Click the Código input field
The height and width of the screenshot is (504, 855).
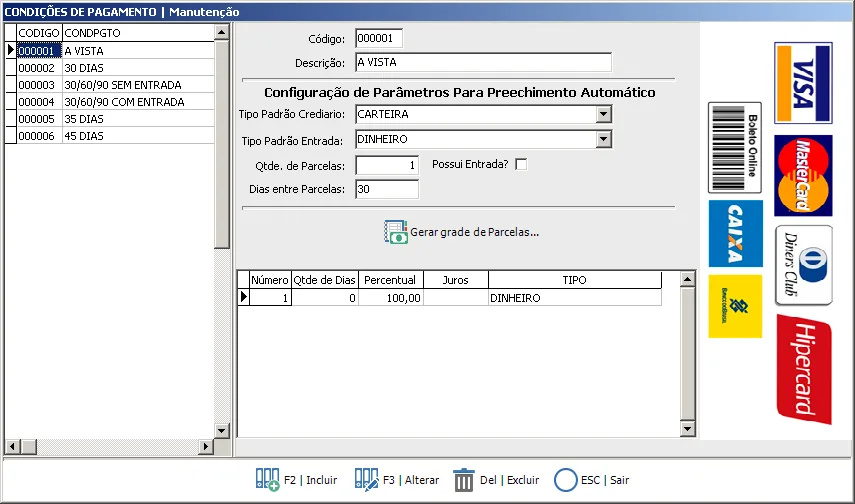tap(379, 38)
